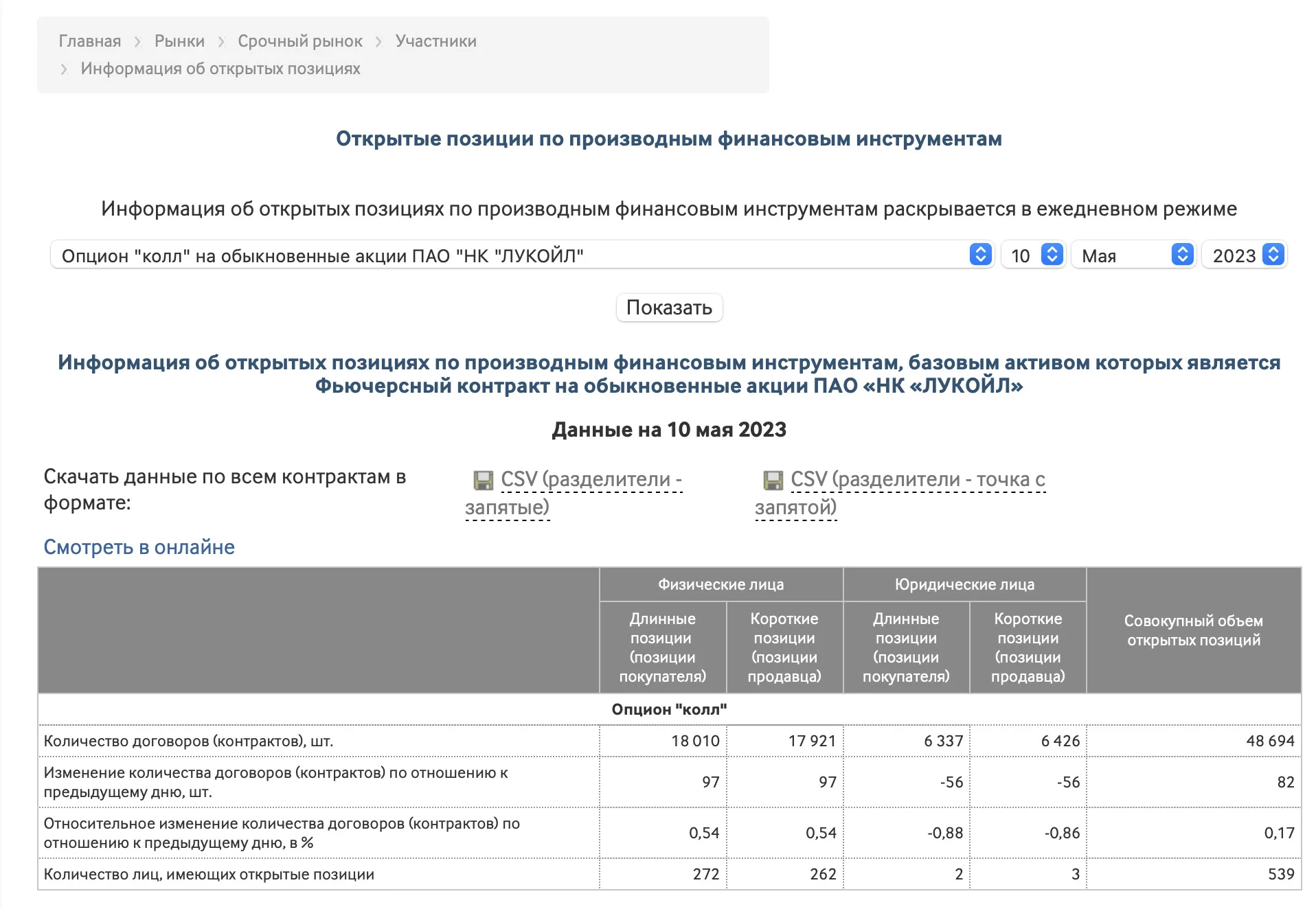This screenshot has width=1316, height=909.
Task: Click the page title Открытые позиции по производным
Action: click(669, 139)
